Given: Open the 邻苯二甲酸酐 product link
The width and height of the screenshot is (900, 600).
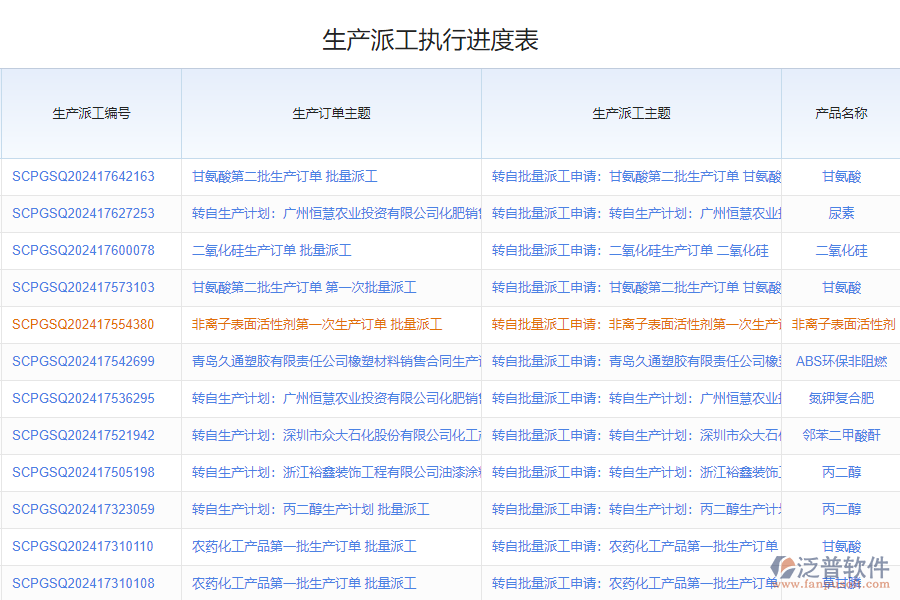Looking at the screenshot, I should [x=841, y=436].
